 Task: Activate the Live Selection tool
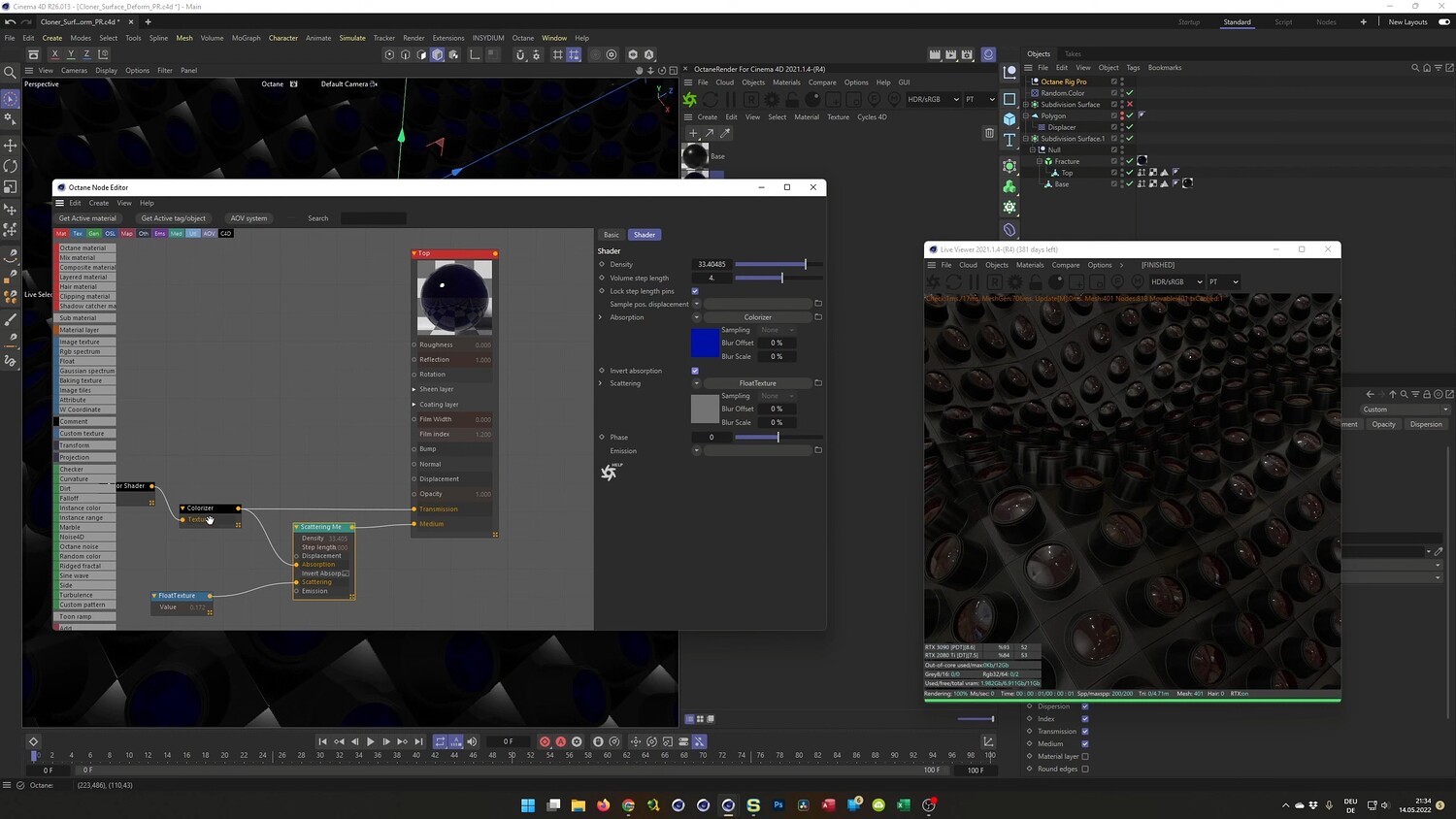[x=11, y=99]
